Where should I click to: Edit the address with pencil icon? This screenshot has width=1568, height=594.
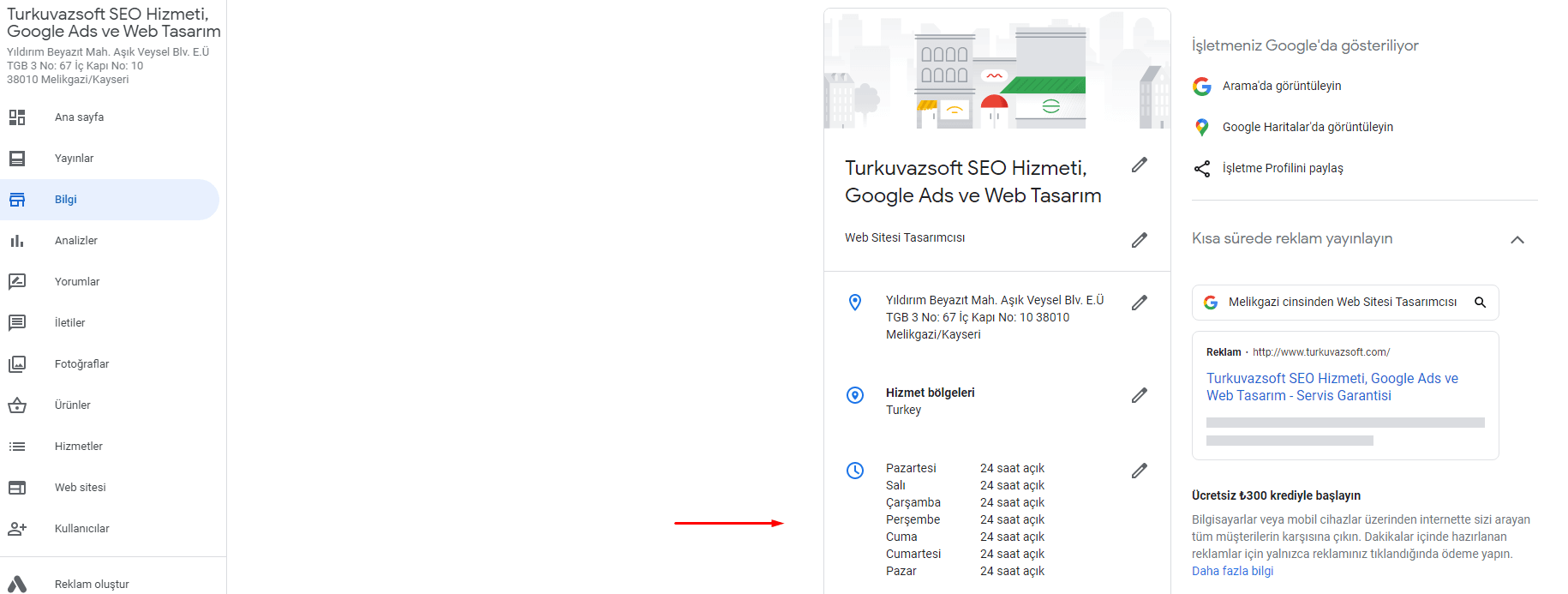[x=1140, y=303]
